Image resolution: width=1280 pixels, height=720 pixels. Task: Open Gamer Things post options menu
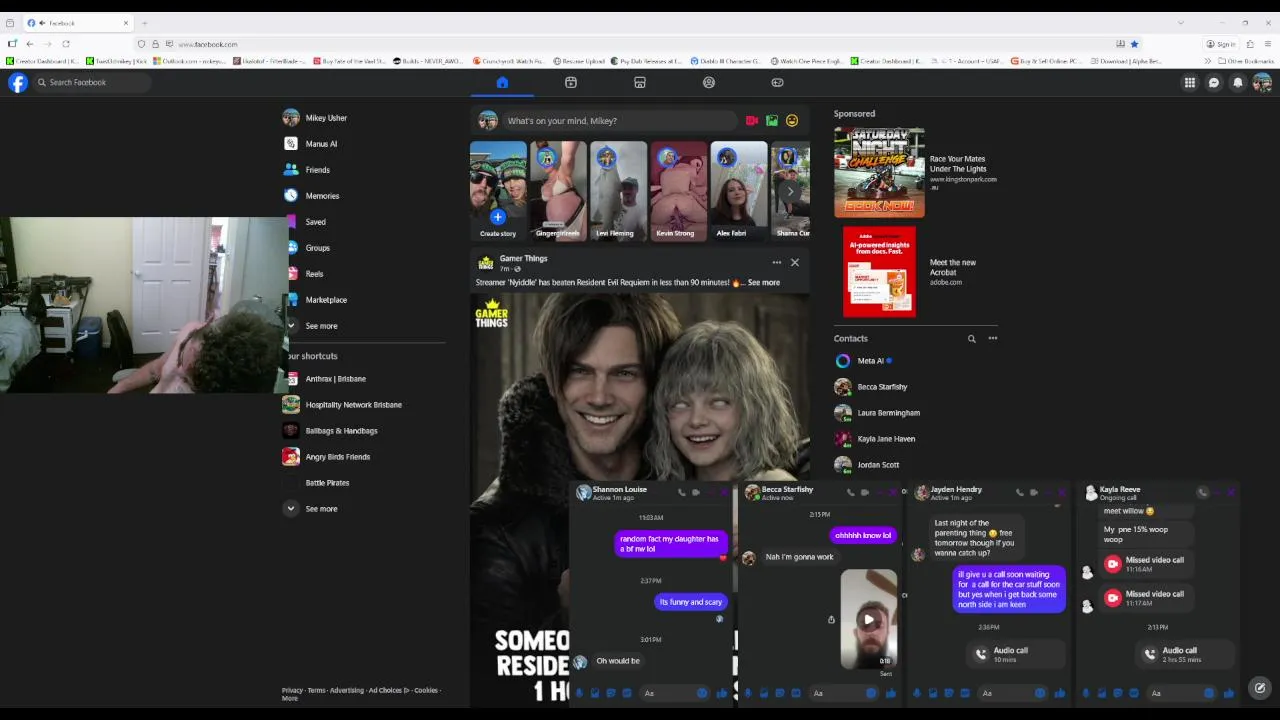[776, 263]
